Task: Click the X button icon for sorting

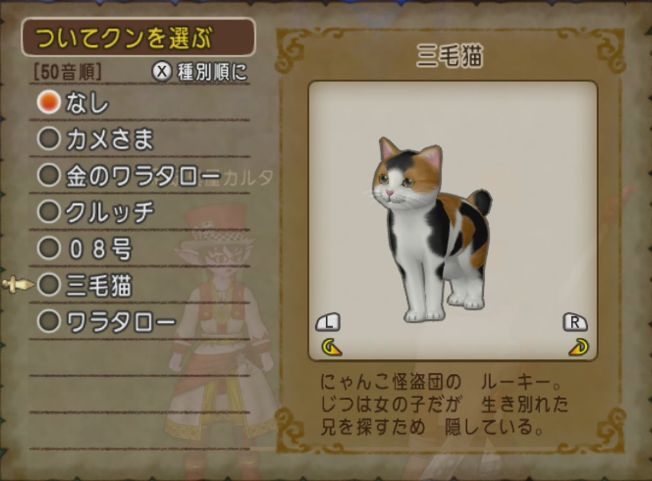Action: [x=162, y=72]
